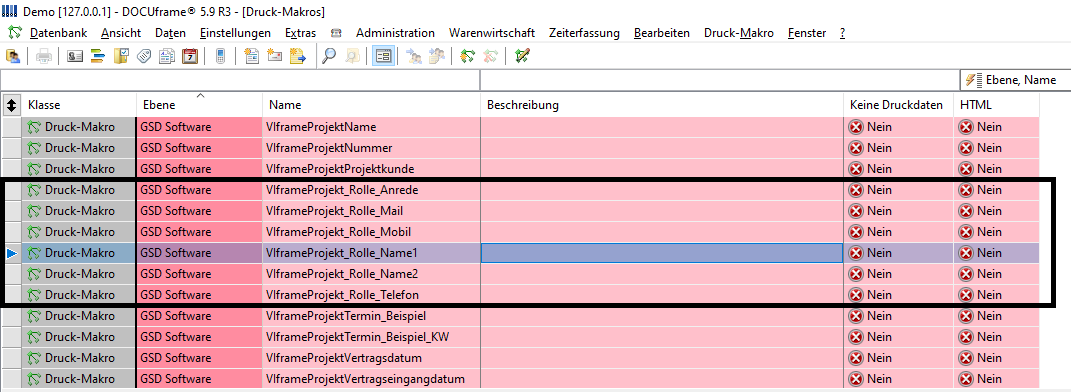Open the Einstellungen menu
Image resolution: width=1071 pixels, height=392 pixels.
point(235,33)
